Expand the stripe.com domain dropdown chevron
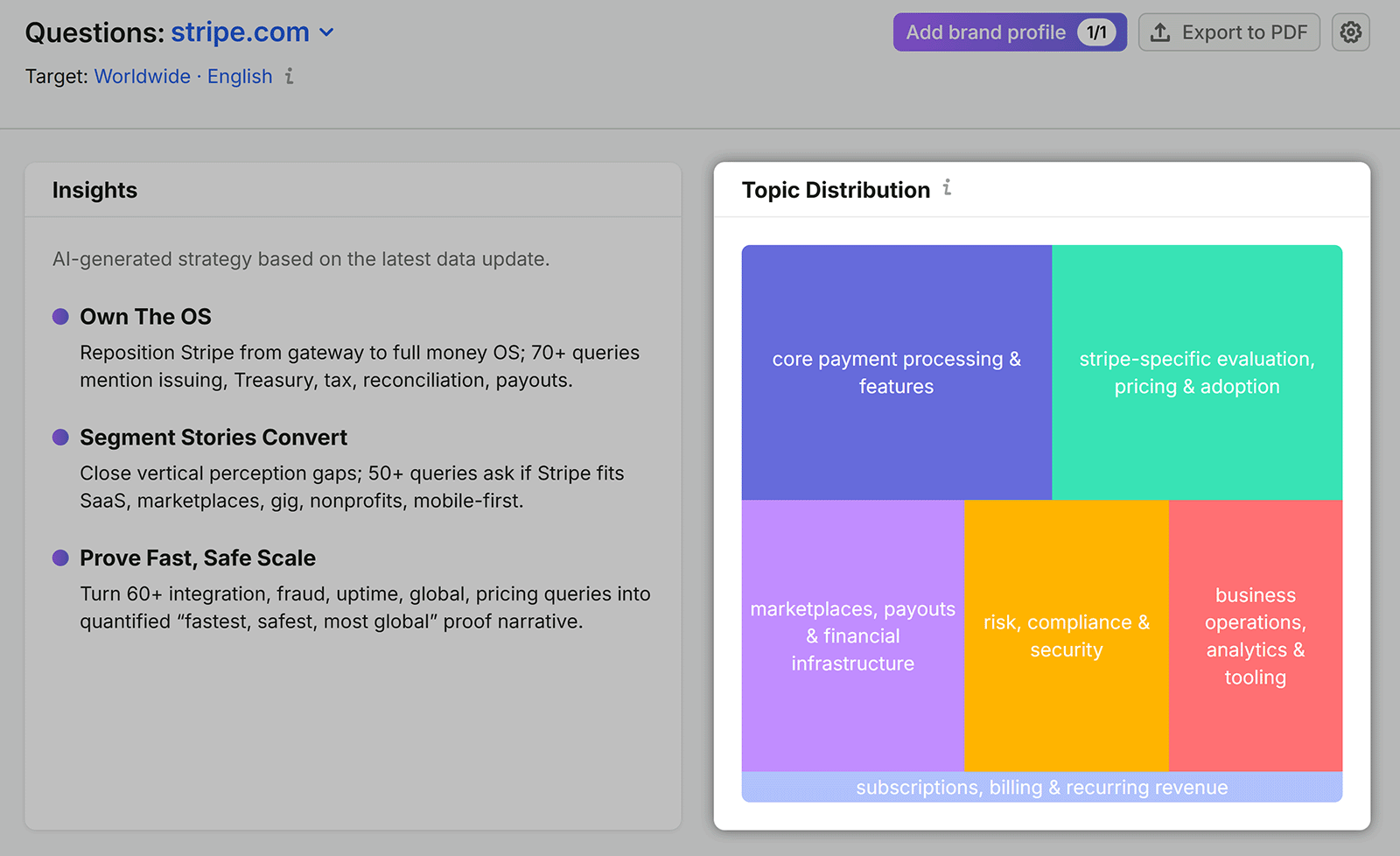 [x=326, y=33]
